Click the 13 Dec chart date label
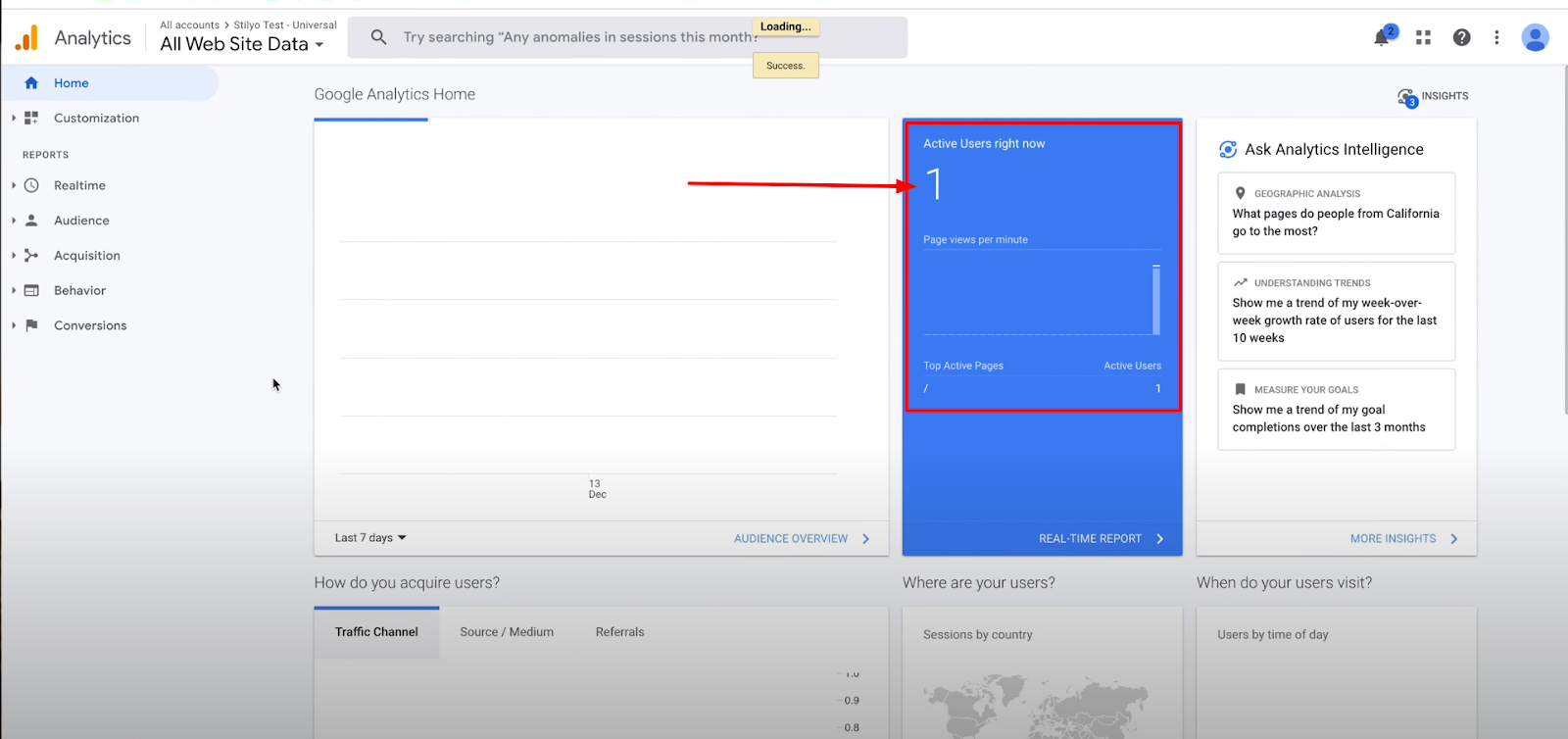1568x739 pixels. 597,489
